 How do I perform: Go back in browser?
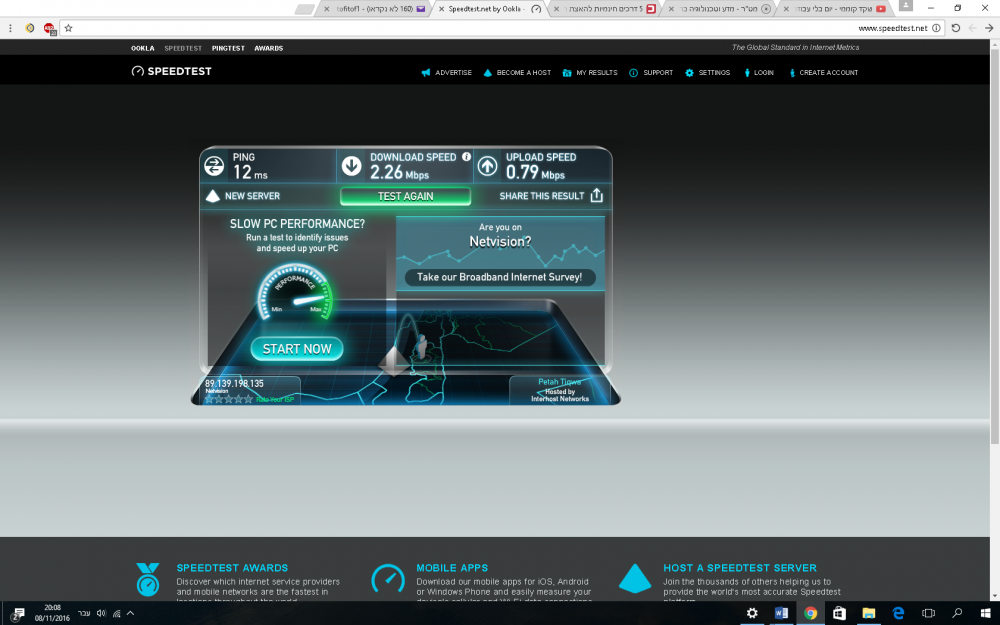pyautogui.click(x=989, y=28)
